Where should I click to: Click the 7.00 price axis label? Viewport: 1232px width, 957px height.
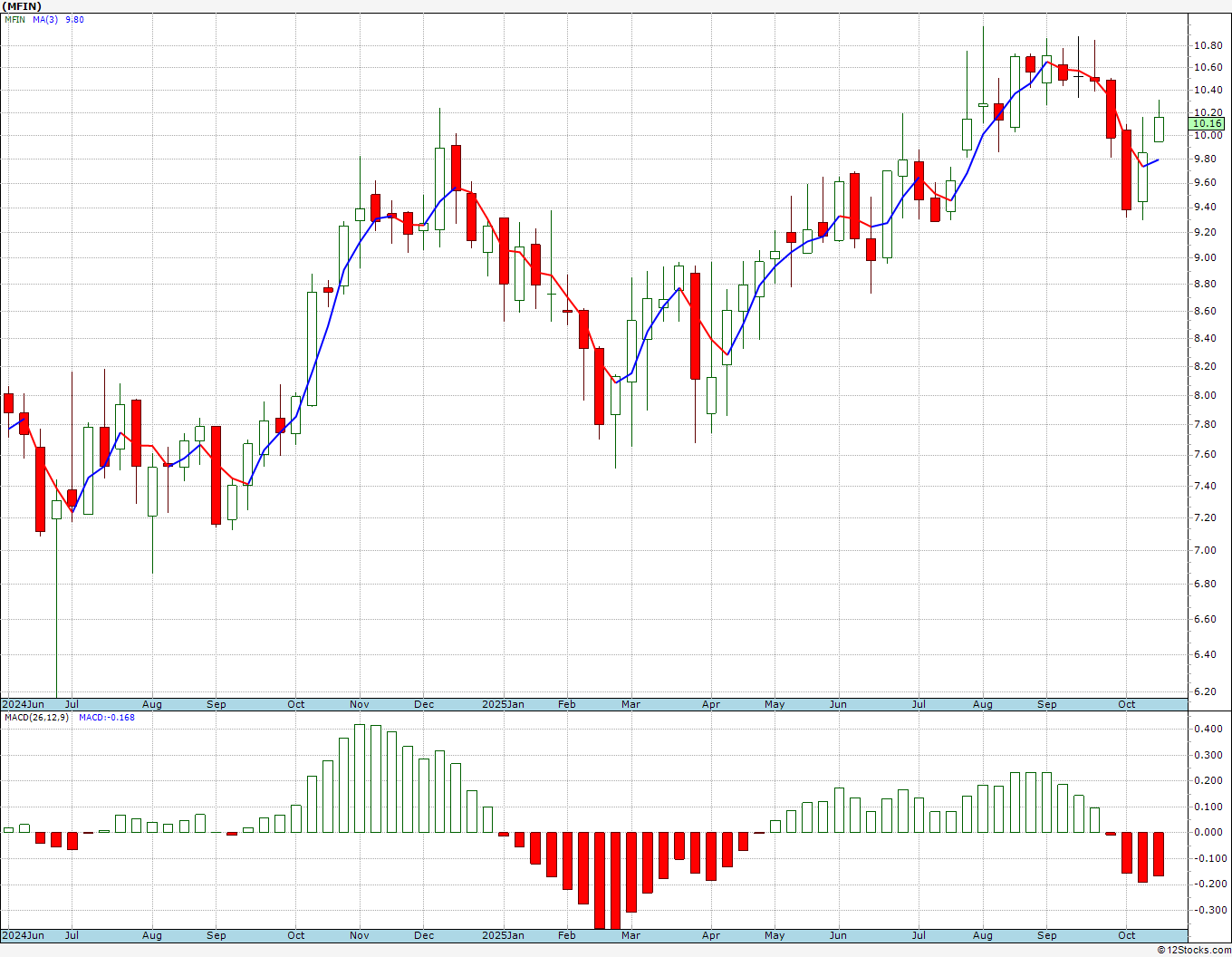pos(1207,550)
